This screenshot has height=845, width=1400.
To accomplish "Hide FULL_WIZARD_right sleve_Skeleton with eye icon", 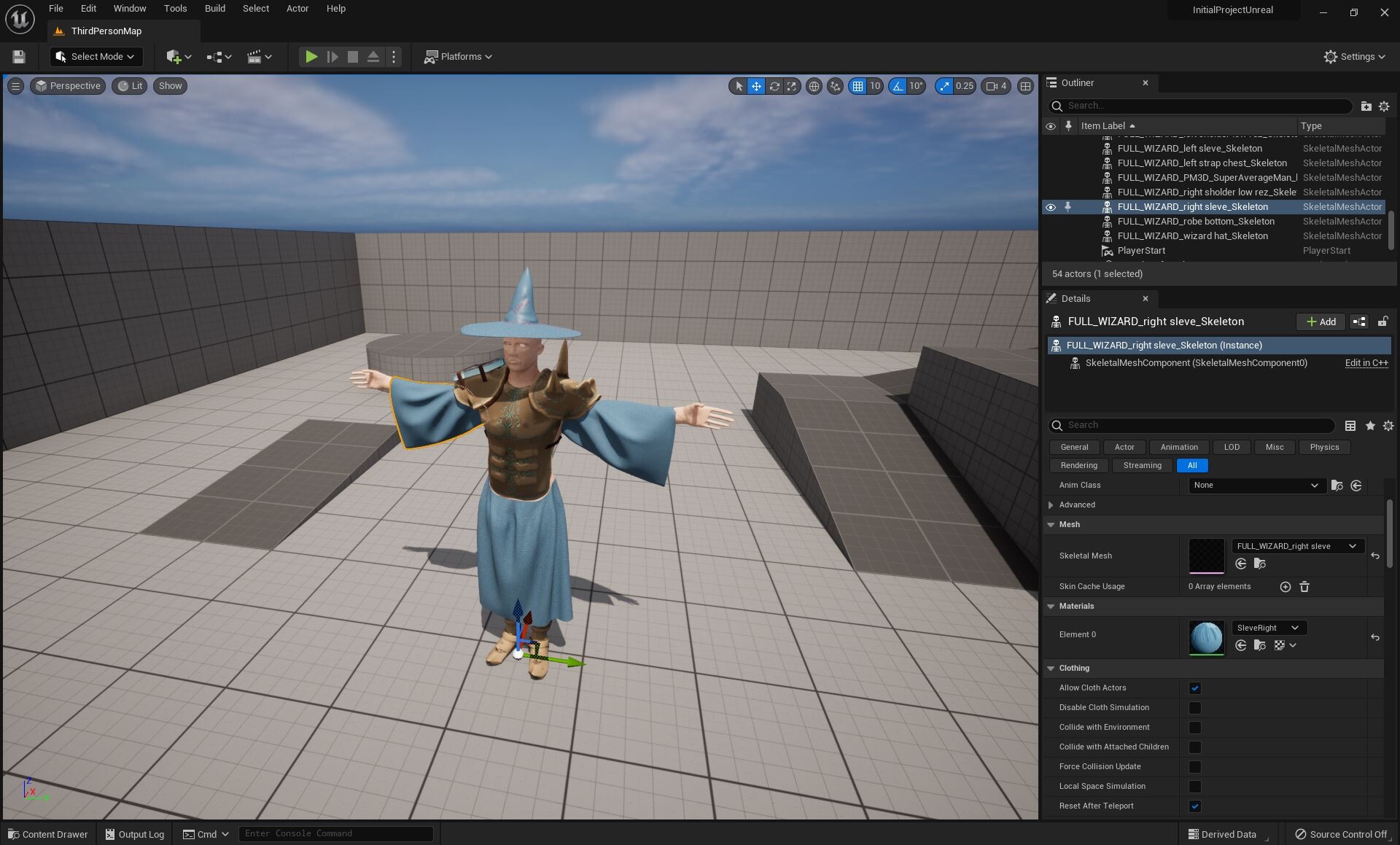I will pos(1051,207).
